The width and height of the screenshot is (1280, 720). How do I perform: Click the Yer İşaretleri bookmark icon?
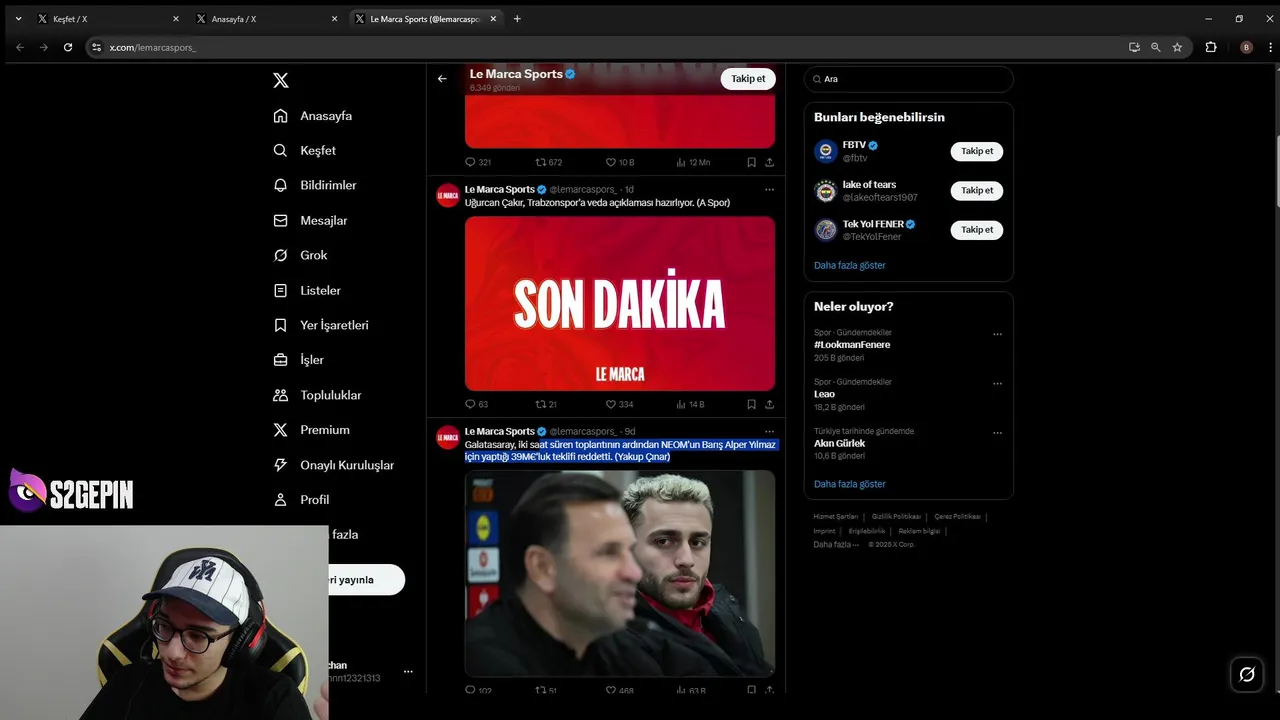pos(281,325)
